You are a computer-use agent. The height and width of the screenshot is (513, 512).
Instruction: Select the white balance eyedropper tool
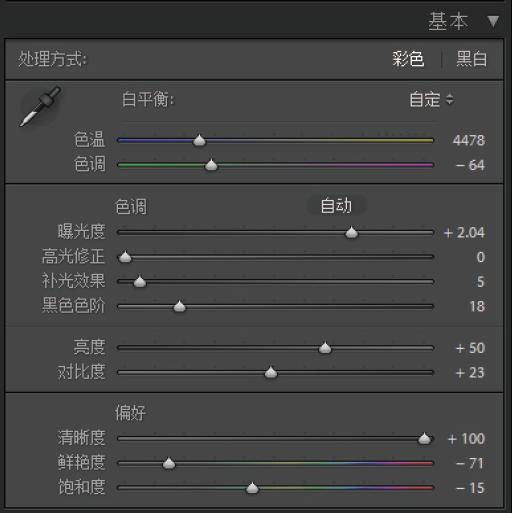(41, 106)
